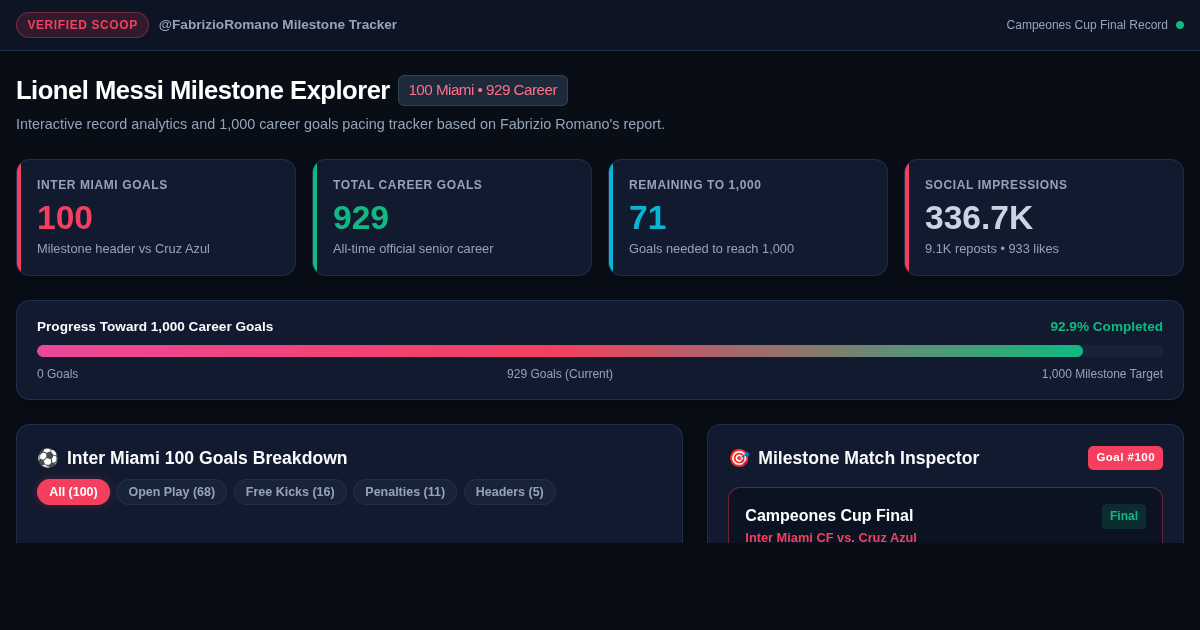Open the Total Career Goals card
The height and width of the screenshot is (630, 1200).
click(452, 218)
